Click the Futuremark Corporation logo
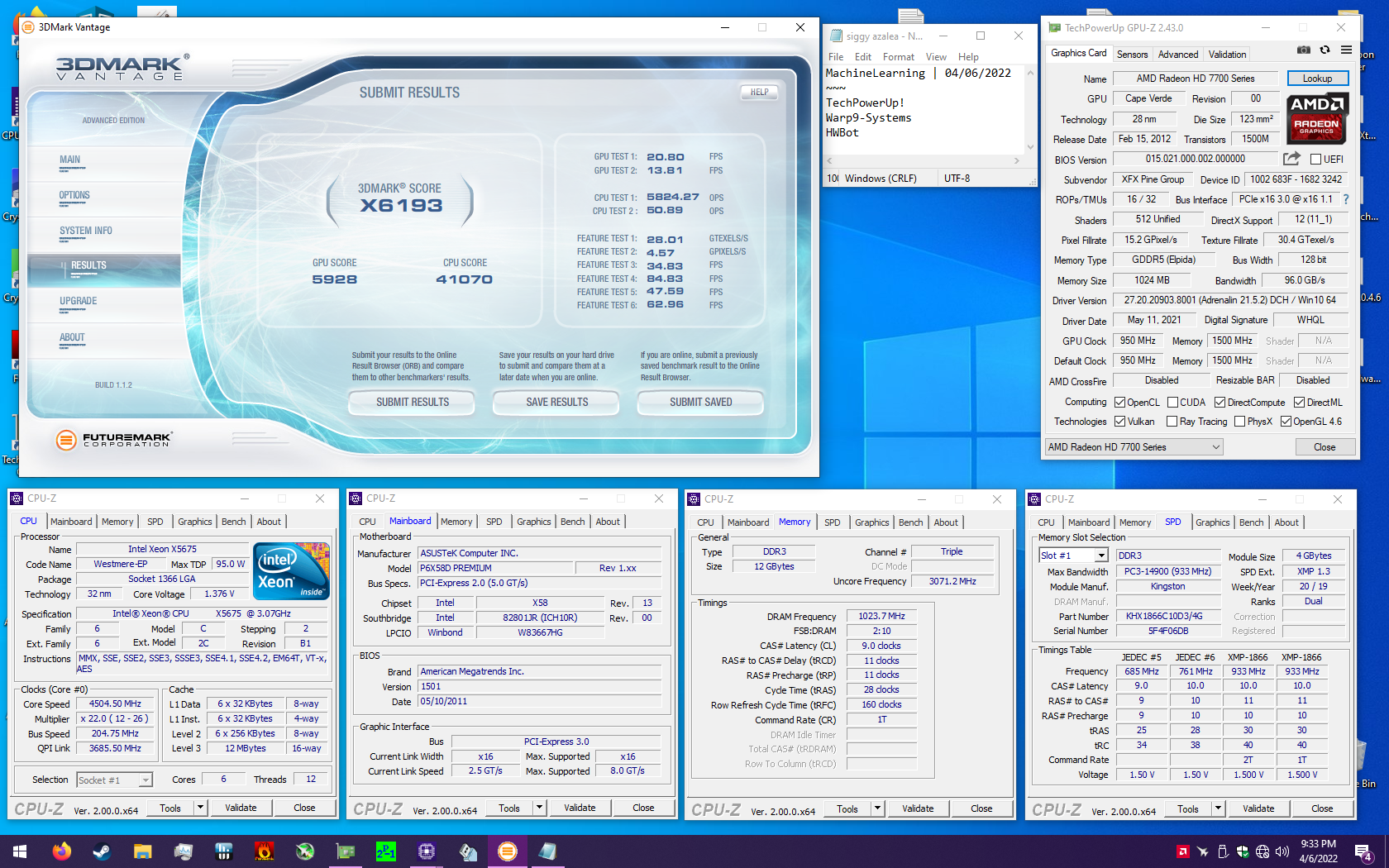Image resolution: width=1389 pixels, height=868 pixels. 114,440
